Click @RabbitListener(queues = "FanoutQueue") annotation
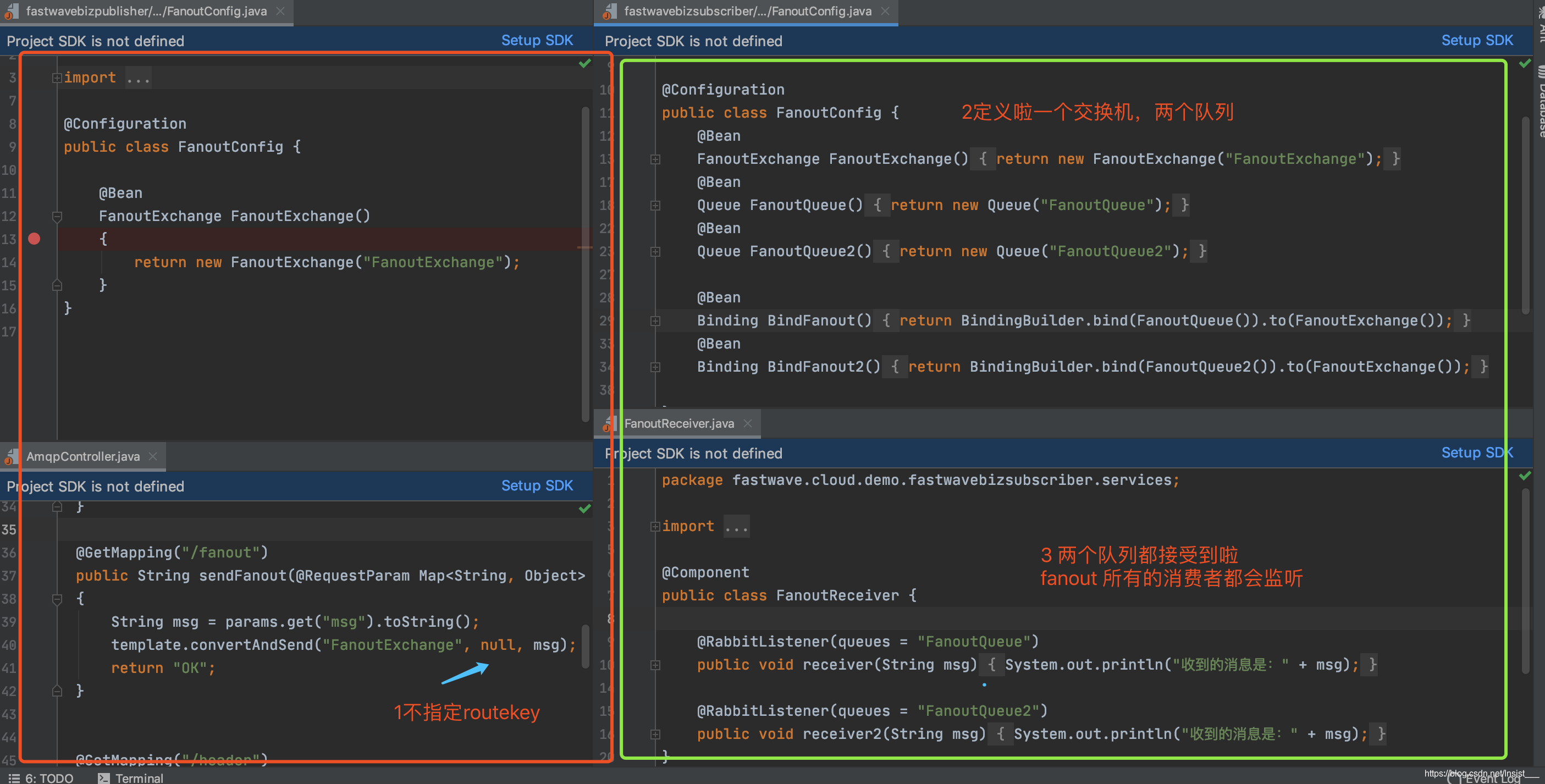Screen dimensions: 1545x784 pyautogui.click(x=867, y=642)
